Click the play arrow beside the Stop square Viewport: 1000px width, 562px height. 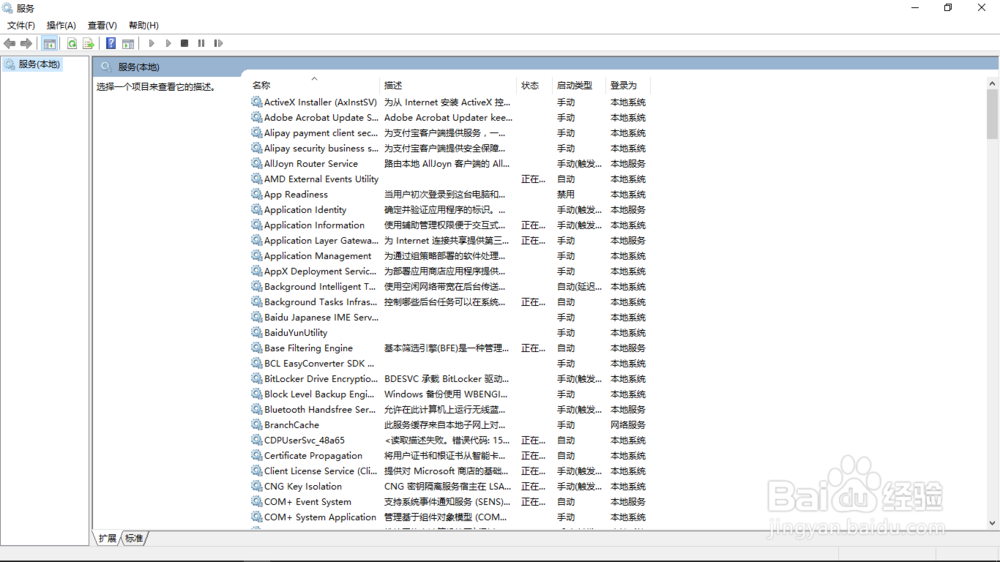(x=168, y=43)
